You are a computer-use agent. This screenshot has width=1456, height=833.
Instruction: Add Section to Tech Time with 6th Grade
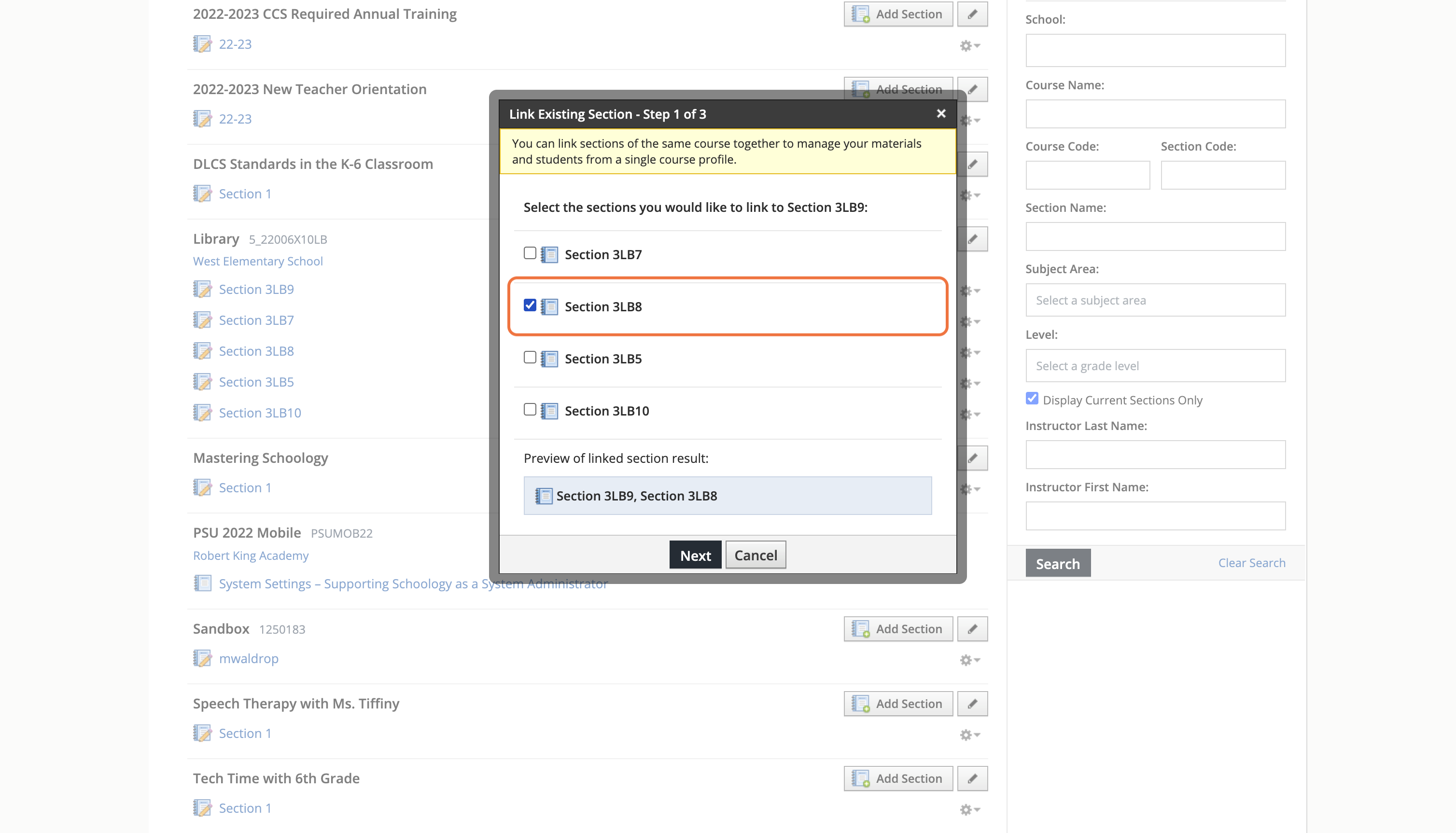click(897, 778)
